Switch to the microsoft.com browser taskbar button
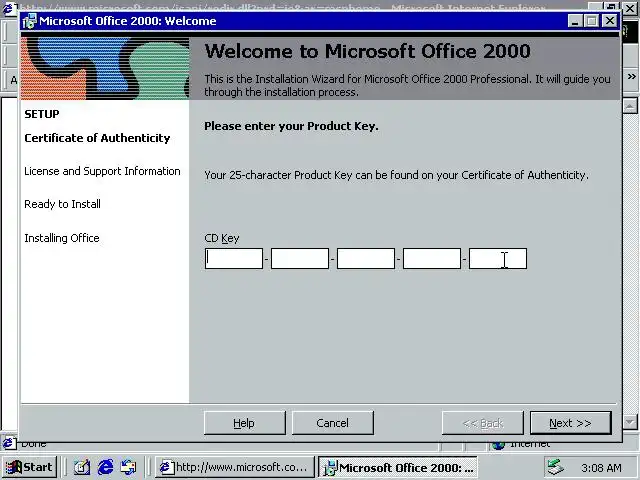This screenshot has width=640, height=480. coord(235,467)
